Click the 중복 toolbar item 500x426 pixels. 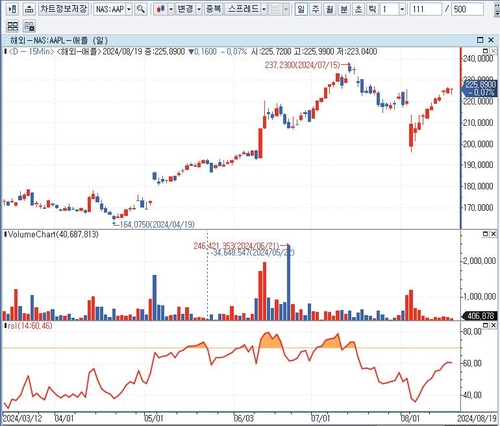pos(213,9)
